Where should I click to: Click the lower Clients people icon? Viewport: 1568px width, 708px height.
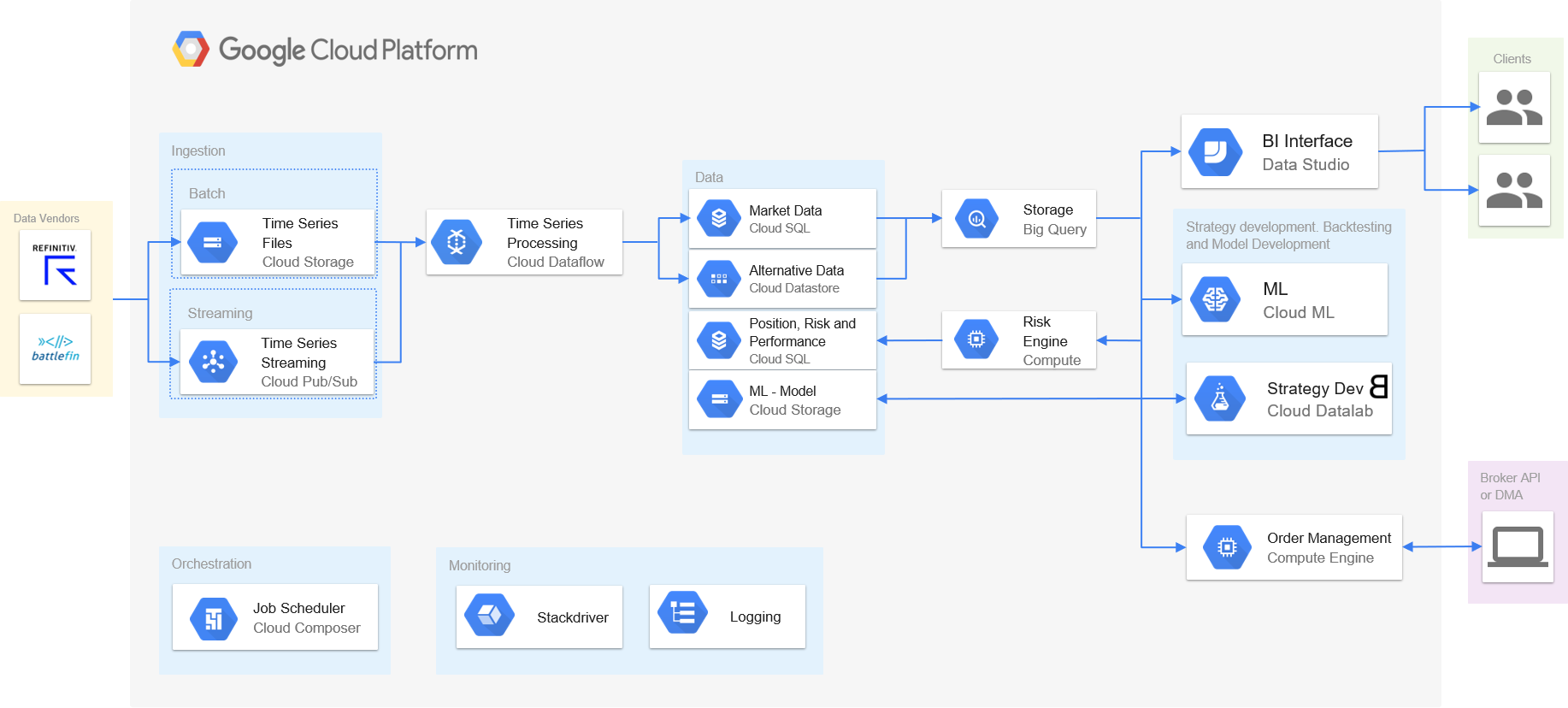click(1514, 191)
